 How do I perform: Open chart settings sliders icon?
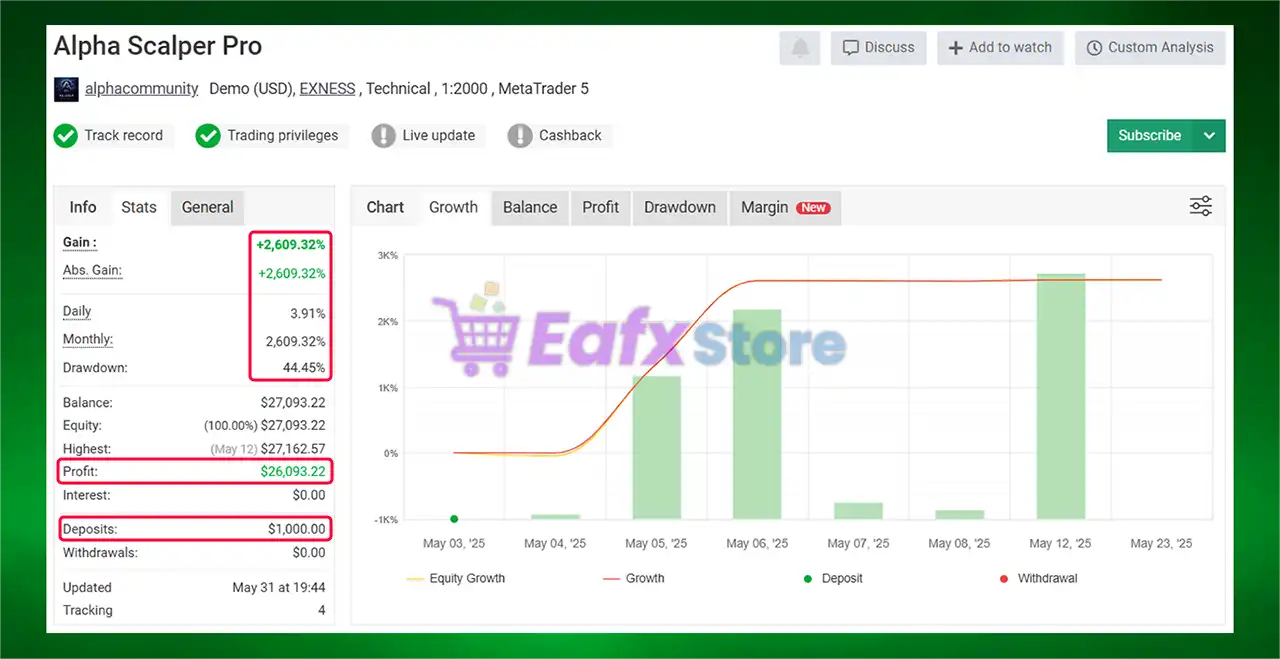pos(1201,206)
